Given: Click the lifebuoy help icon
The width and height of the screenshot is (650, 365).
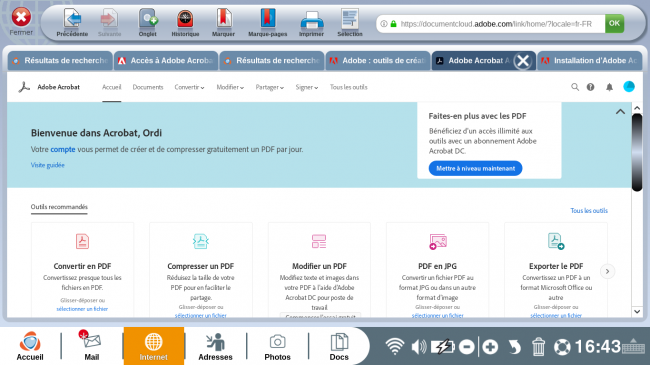Looking at the screenshot, I should [562, 347].
